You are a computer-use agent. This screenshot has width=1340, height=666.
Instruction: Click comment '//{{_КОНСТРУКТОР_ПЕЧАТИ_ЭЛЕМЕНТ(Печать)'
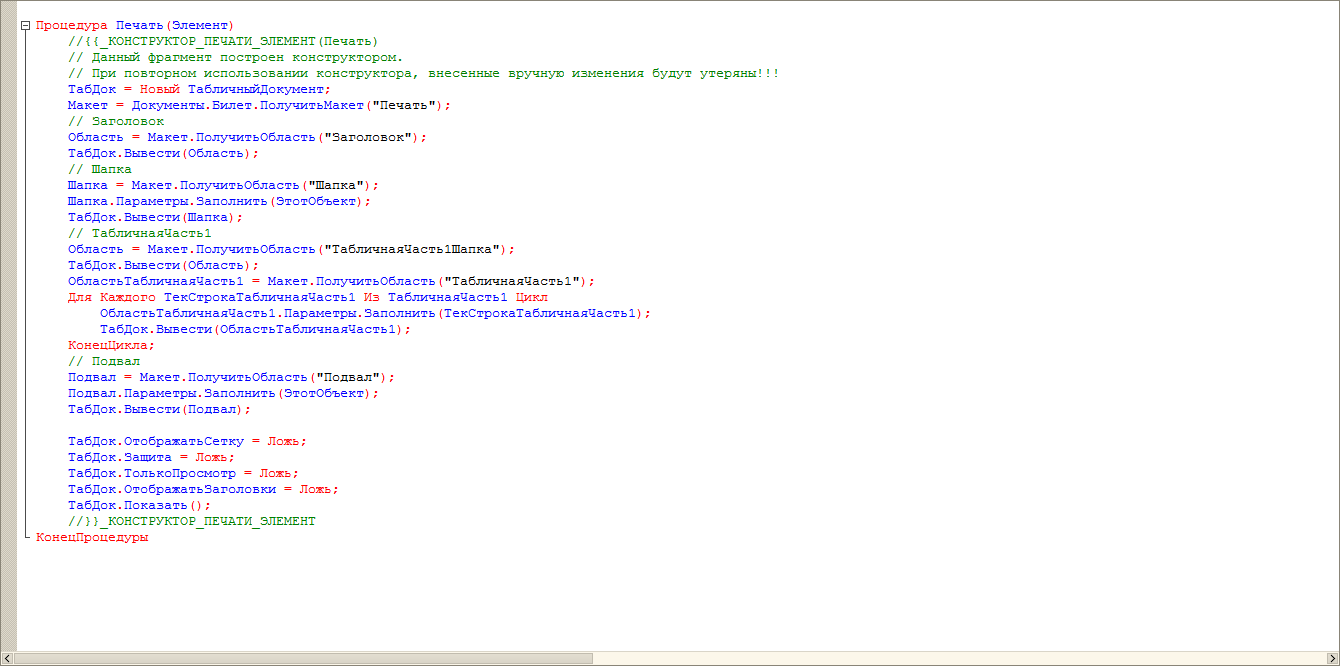coord(223,42)
